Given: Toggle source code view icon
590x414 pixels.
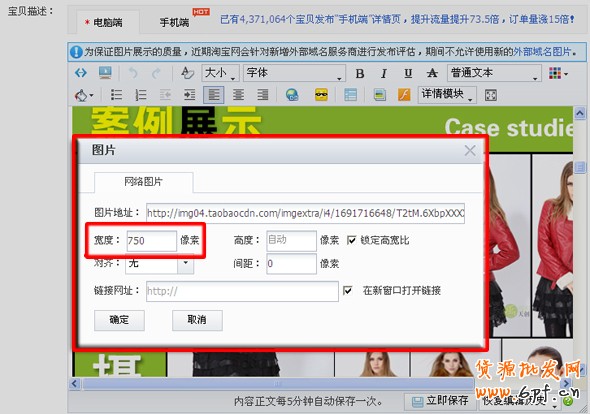Looking at the screenshot, I should point(81,73).
